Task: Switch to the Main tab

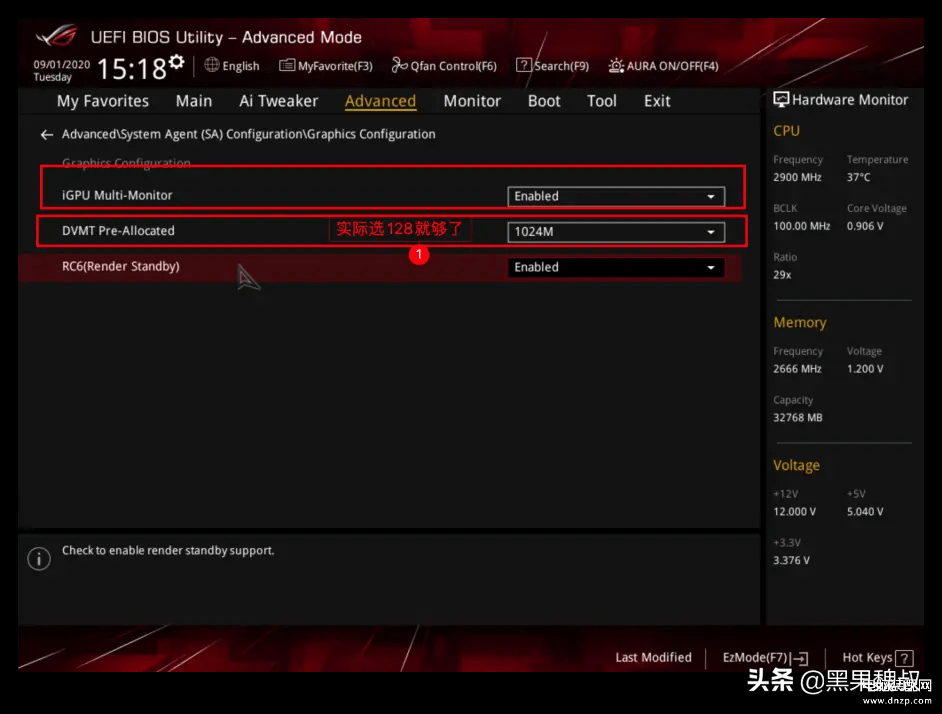Action: click(x=193, y=101)
